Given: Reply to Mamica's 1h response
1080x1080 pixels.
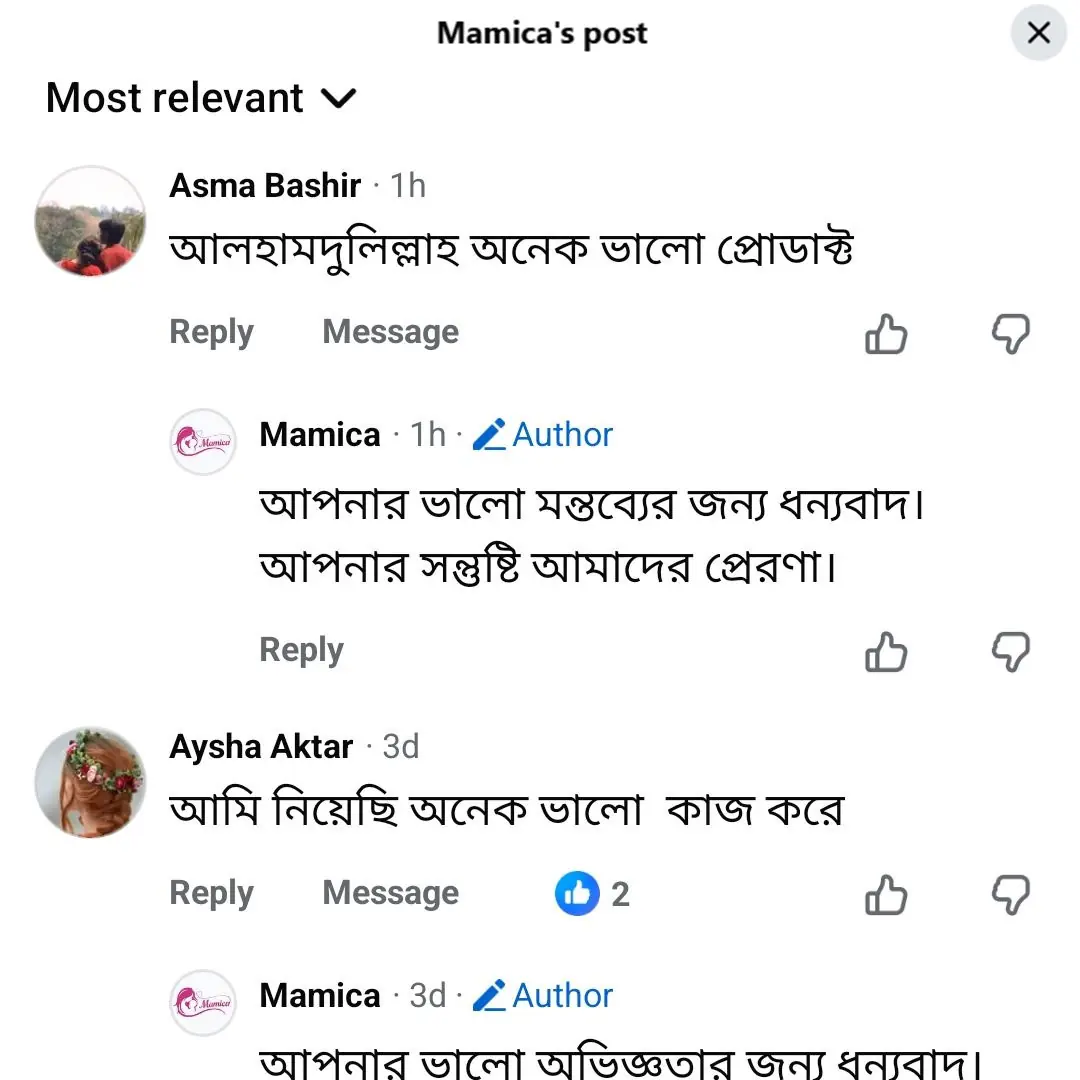Looking at the screenshot, I should click(301, 650).
